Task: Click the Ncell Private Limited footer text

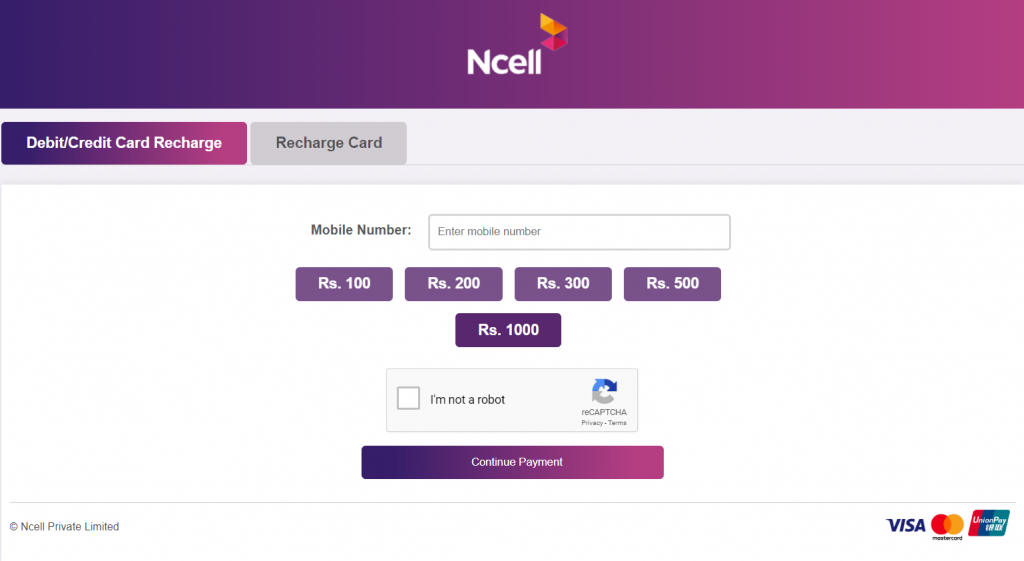Action: (65, 527)
